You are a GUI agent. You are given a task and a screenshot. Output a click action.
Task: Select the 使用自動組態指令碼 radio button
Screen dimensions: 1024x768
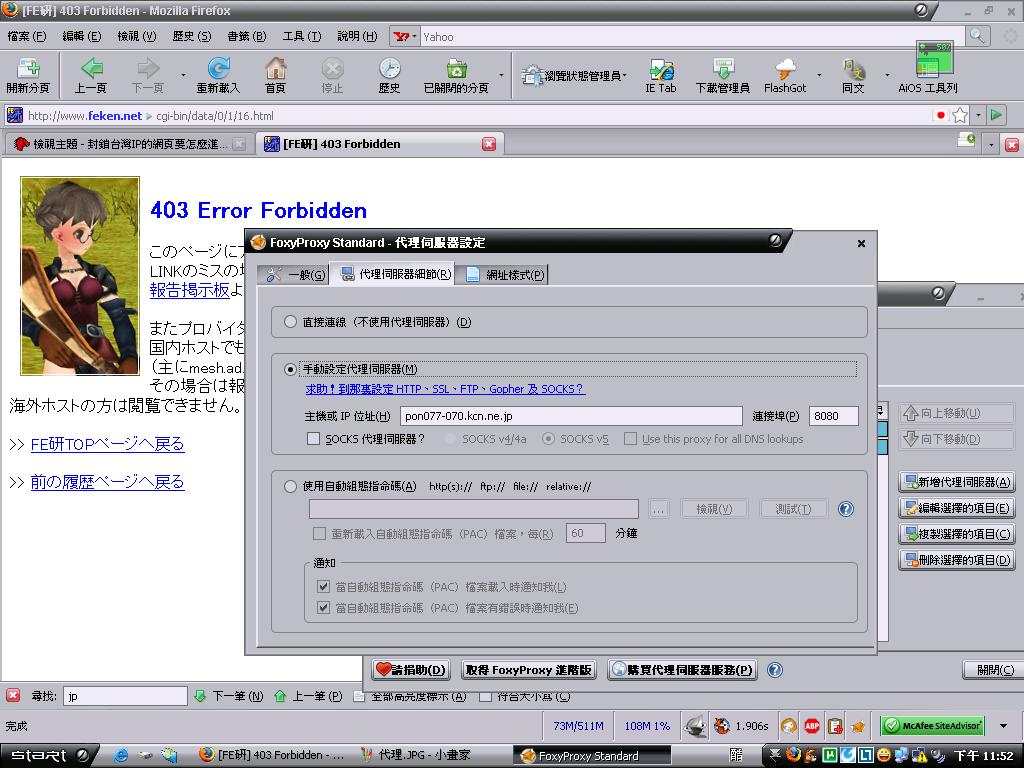coord(291,487)
